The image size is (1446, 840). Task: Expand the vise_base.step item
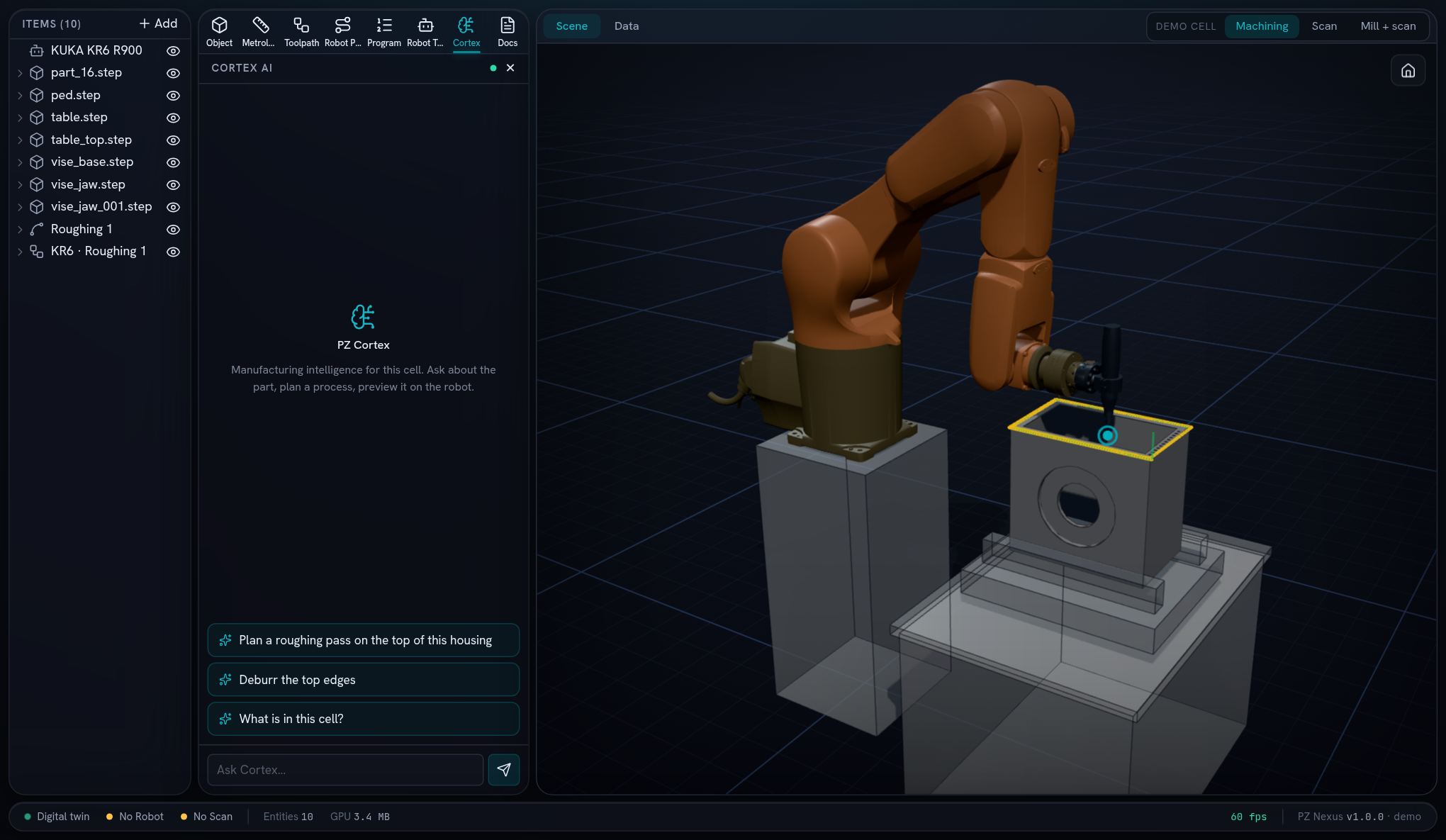(x=20, y=162)
